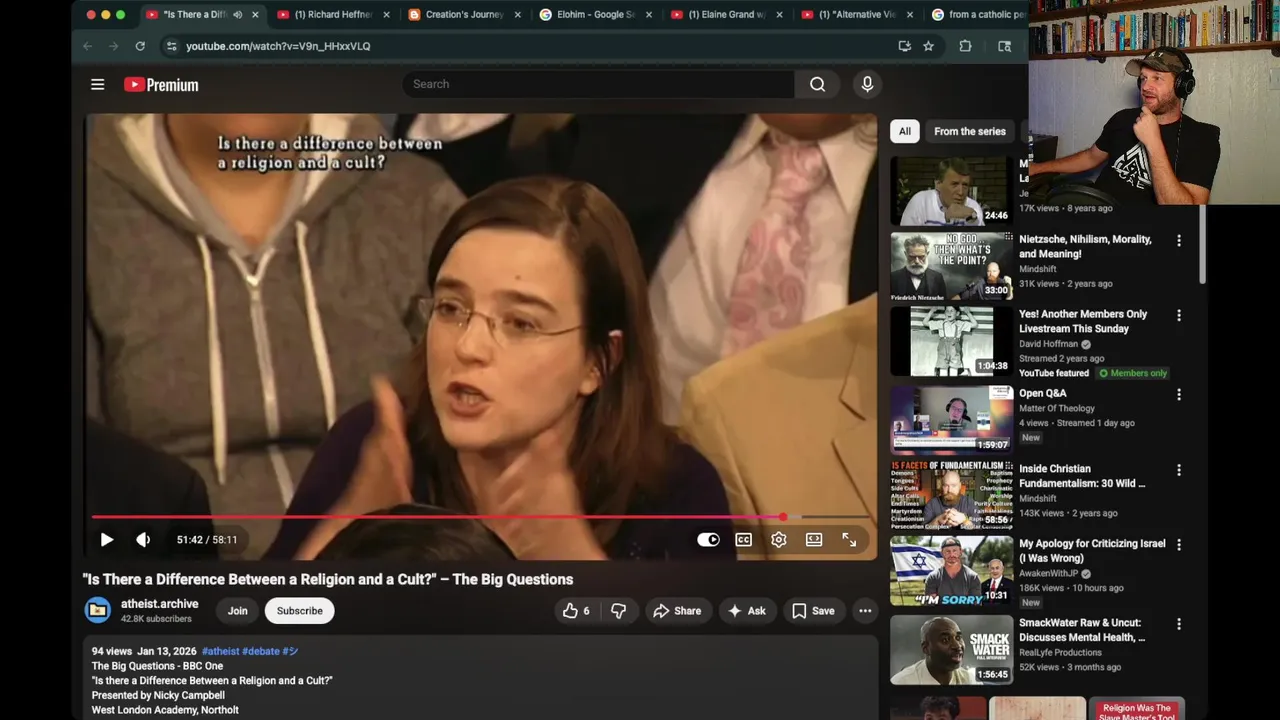Open options for Nietzsche, Nihilism video
This screenshot has width=1280, height=720.
click(1178, 241)
